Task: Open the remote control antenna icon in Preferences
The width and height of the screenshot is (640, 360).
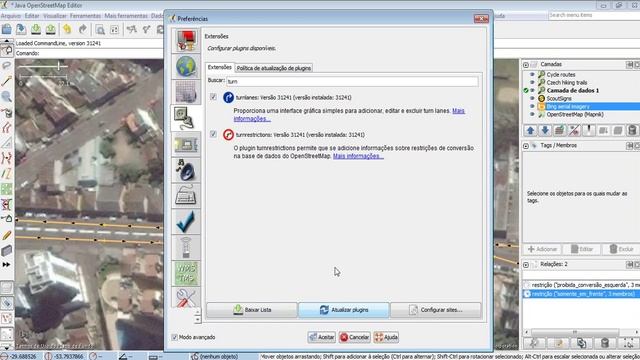Action: (186, 247)
